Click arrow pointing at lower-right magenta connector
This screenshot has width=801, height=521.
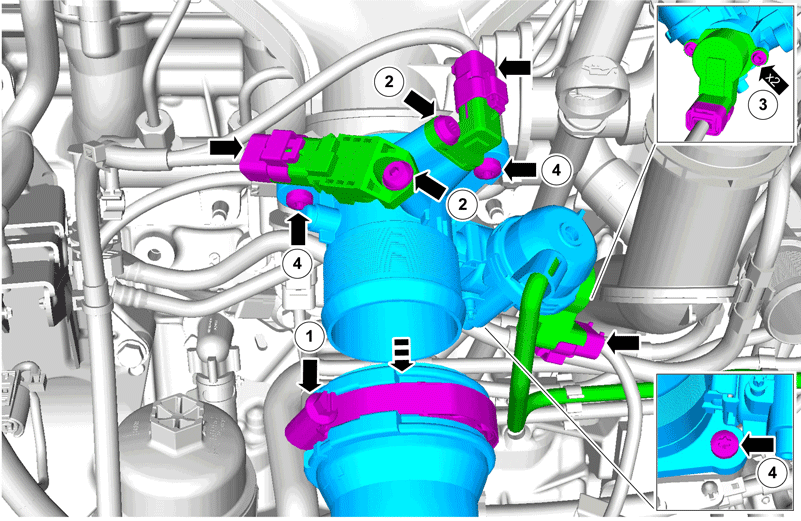click(x=622, y=342)
